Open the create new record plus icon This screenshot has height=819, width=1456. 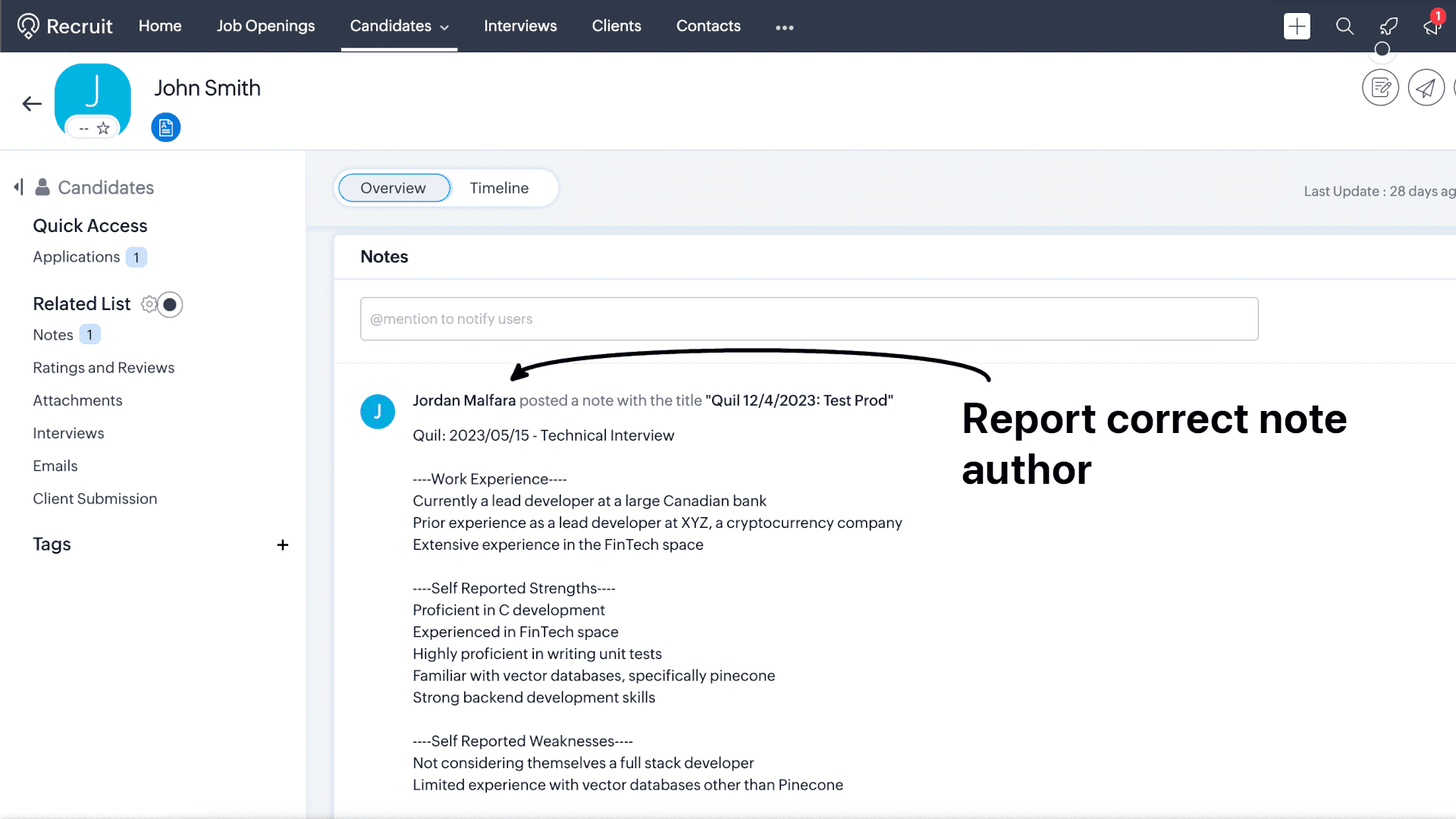(1297, 26)
